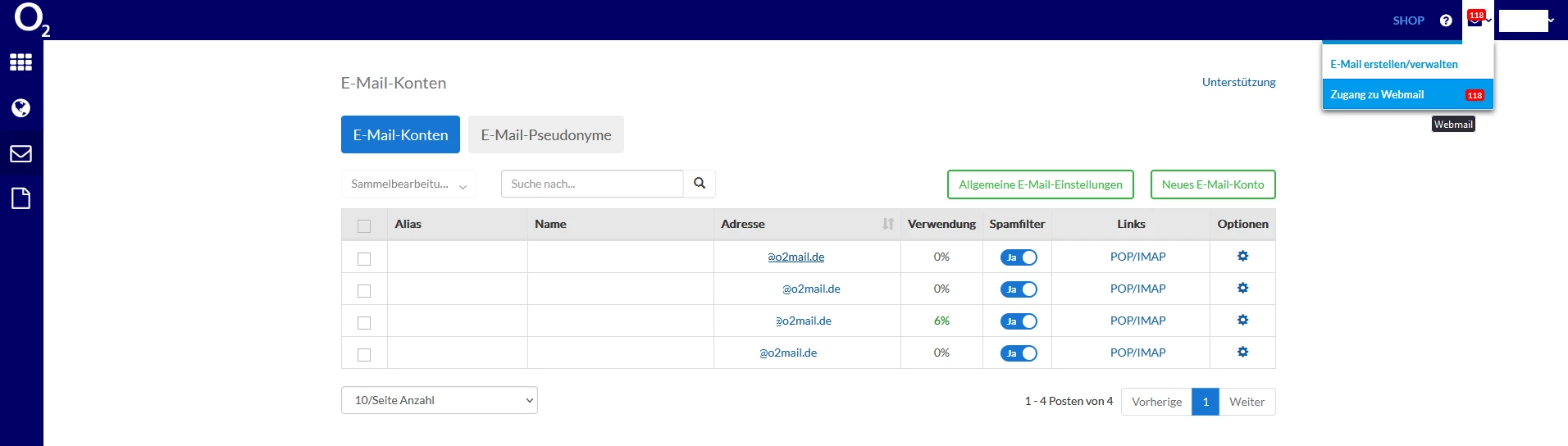Click the mail notification icon with 118 badge
This screenshot has width=1568, height=446.
coord(1476,20)
